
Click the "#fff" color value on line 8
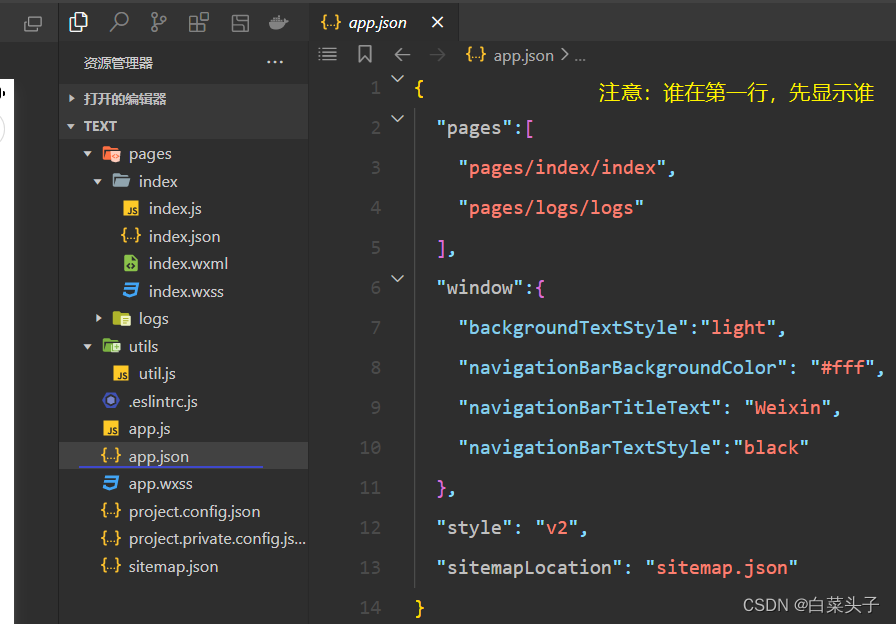[x=843, y=367]
